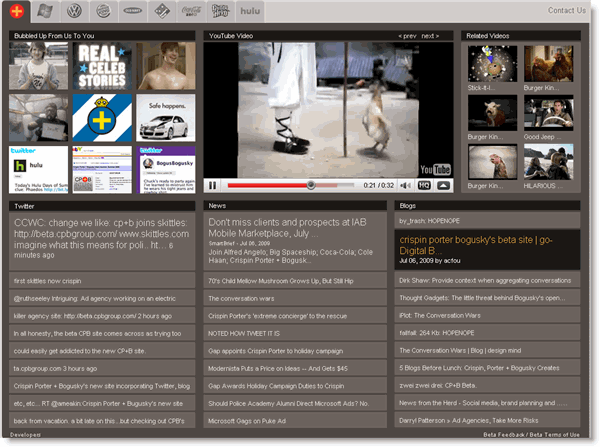Open the chicken Burger Kin... related video
The height and width of the screenshot is (447, 600).
[548, 64]
